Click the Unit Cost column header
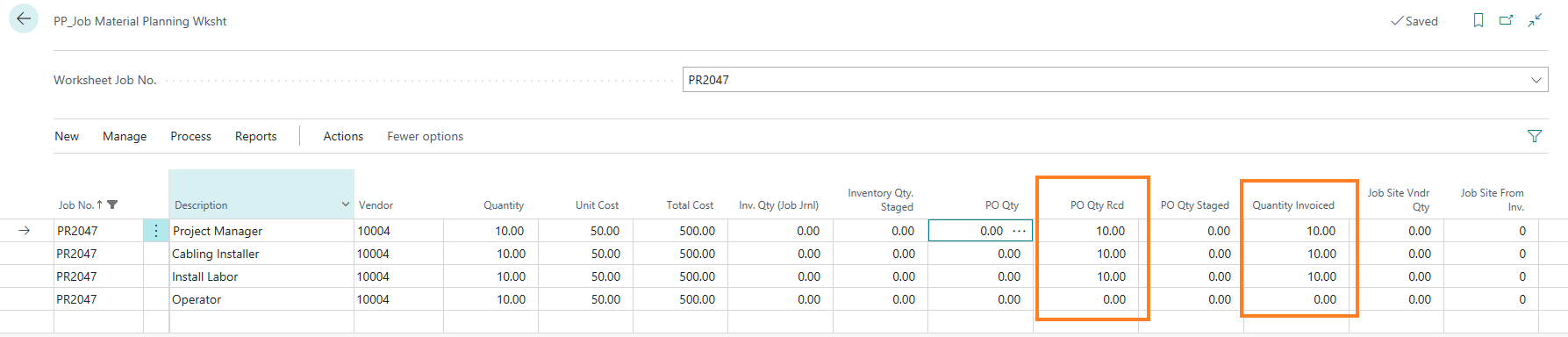1568x337 pixels. (597, 205)
